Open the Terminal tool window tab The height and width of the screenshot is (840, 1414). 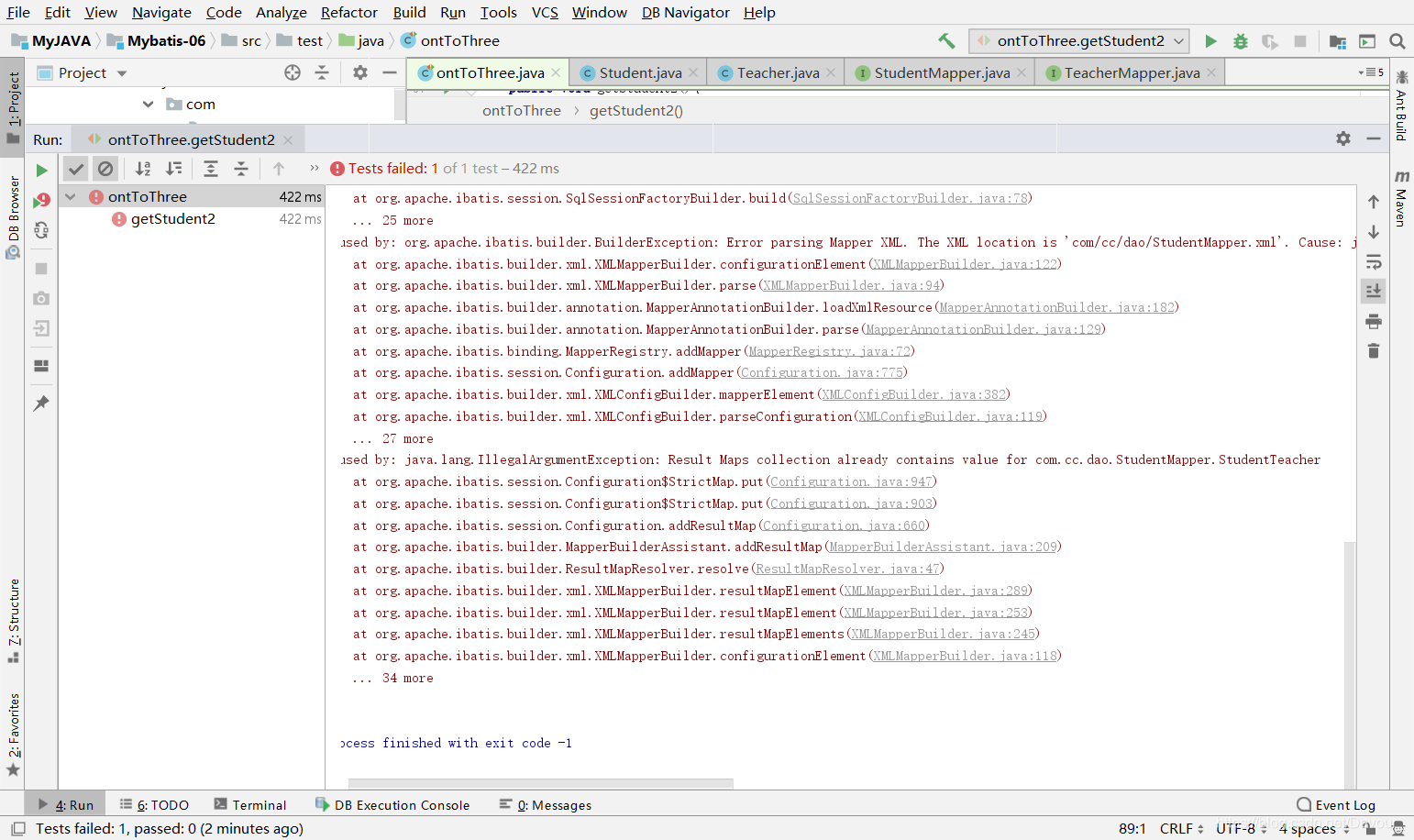click(x=250, y=805)
